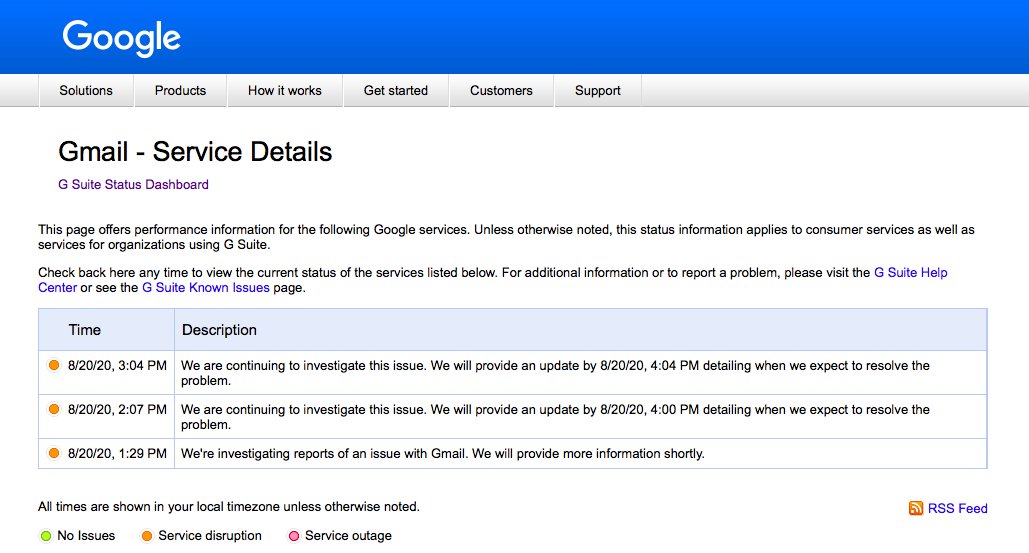This screenshot has height=553, width=1029.
Task: Click the orange Service disruption legend dot
Action: click(x=147, y=536)
